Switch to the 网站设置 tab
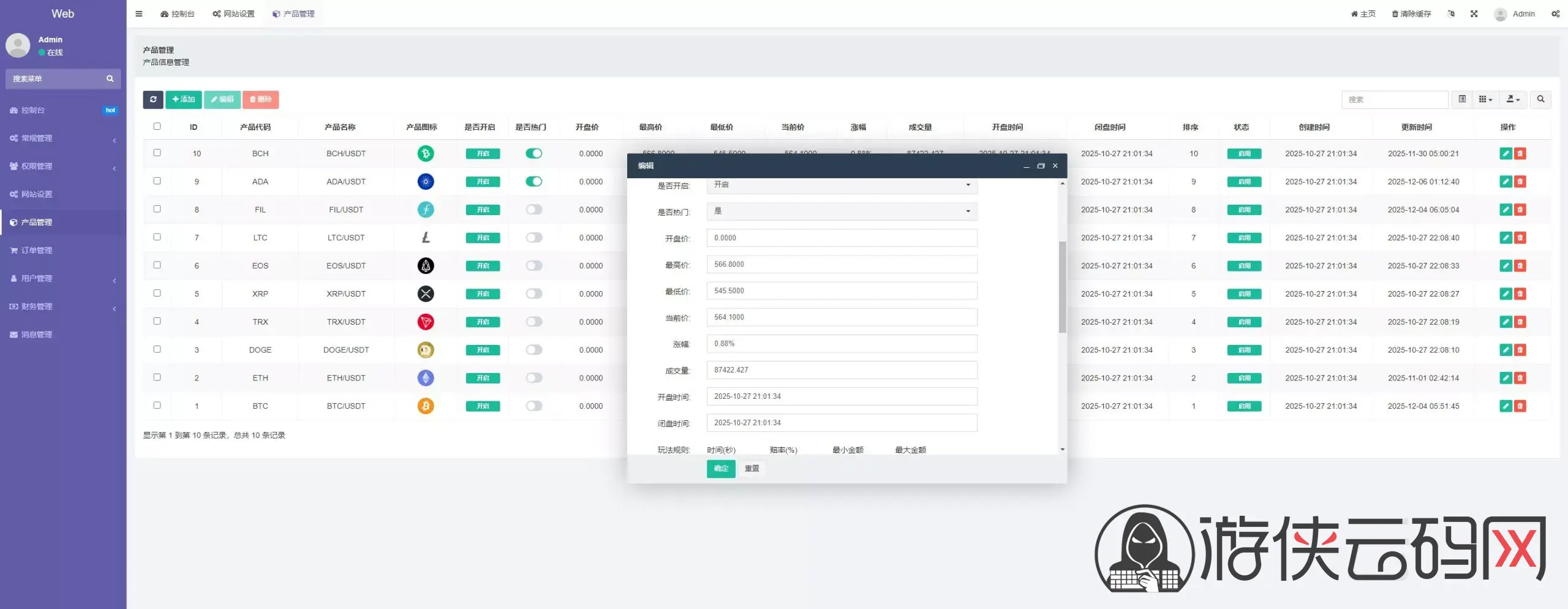This screenshot has width=1568, height=609. (x=233, y=13)
